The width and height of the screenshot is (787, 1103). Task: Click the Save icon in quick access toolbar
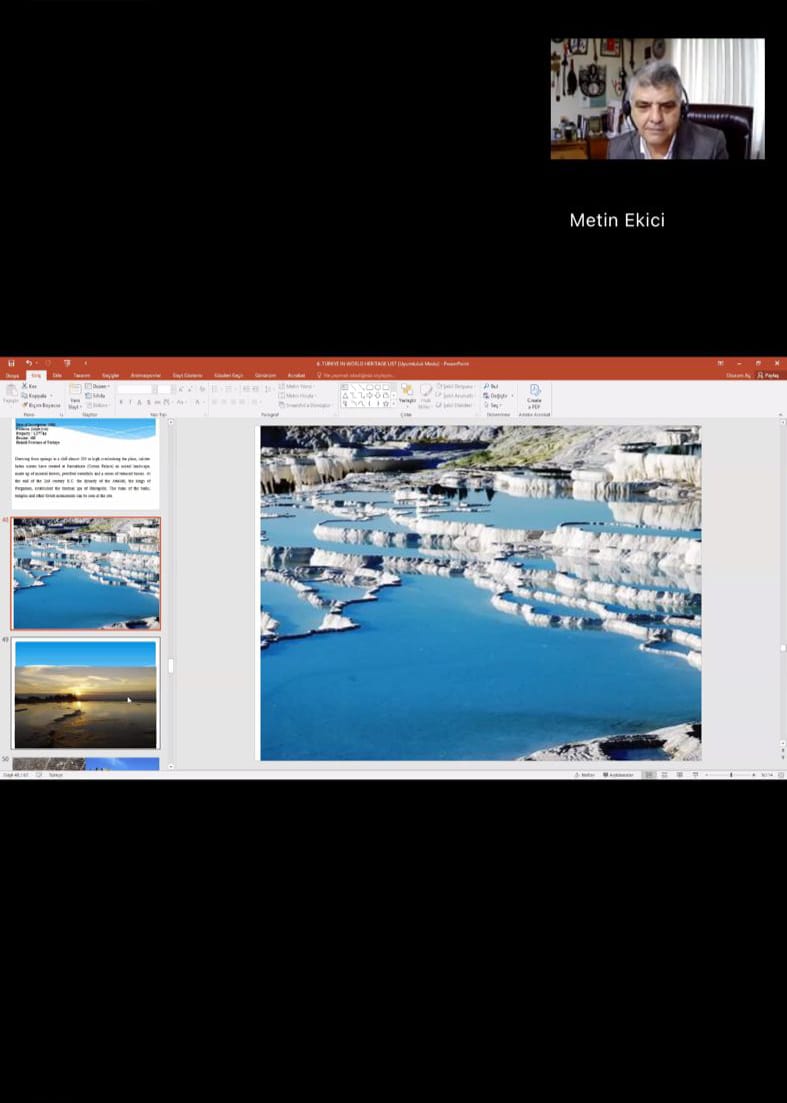tap(10, 363)
